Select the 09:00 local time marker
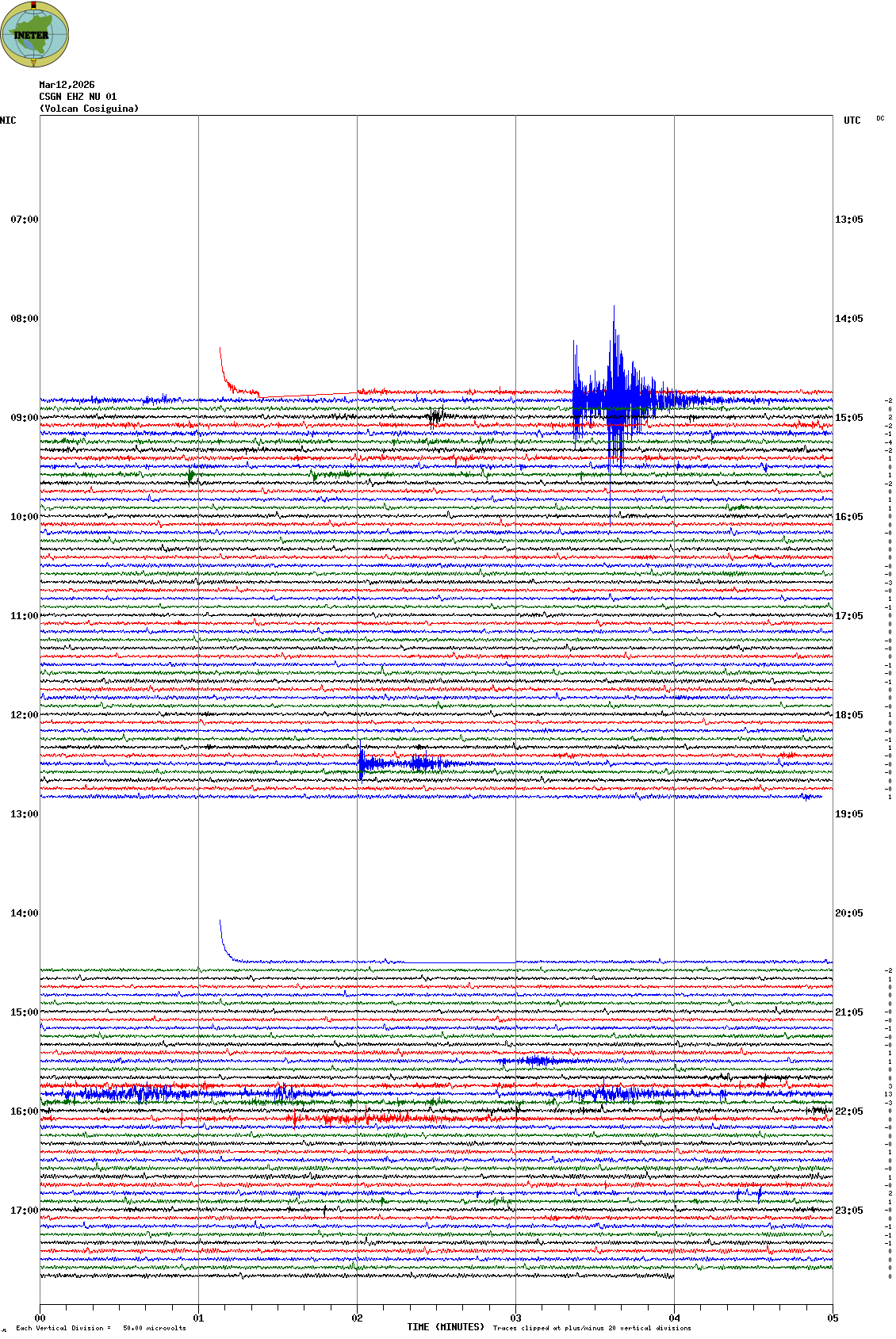This screenshot has width=896, height=1339. (24, 418)
